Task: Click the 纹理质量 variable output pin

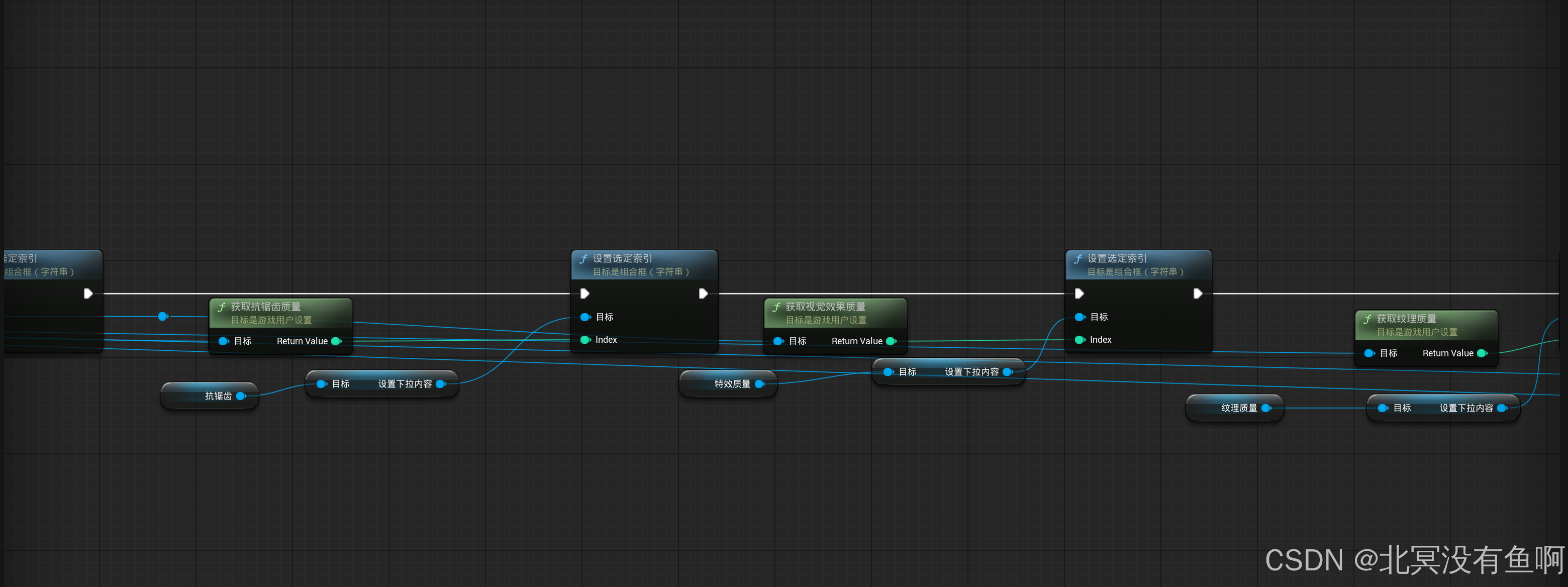Action: 1266,408
